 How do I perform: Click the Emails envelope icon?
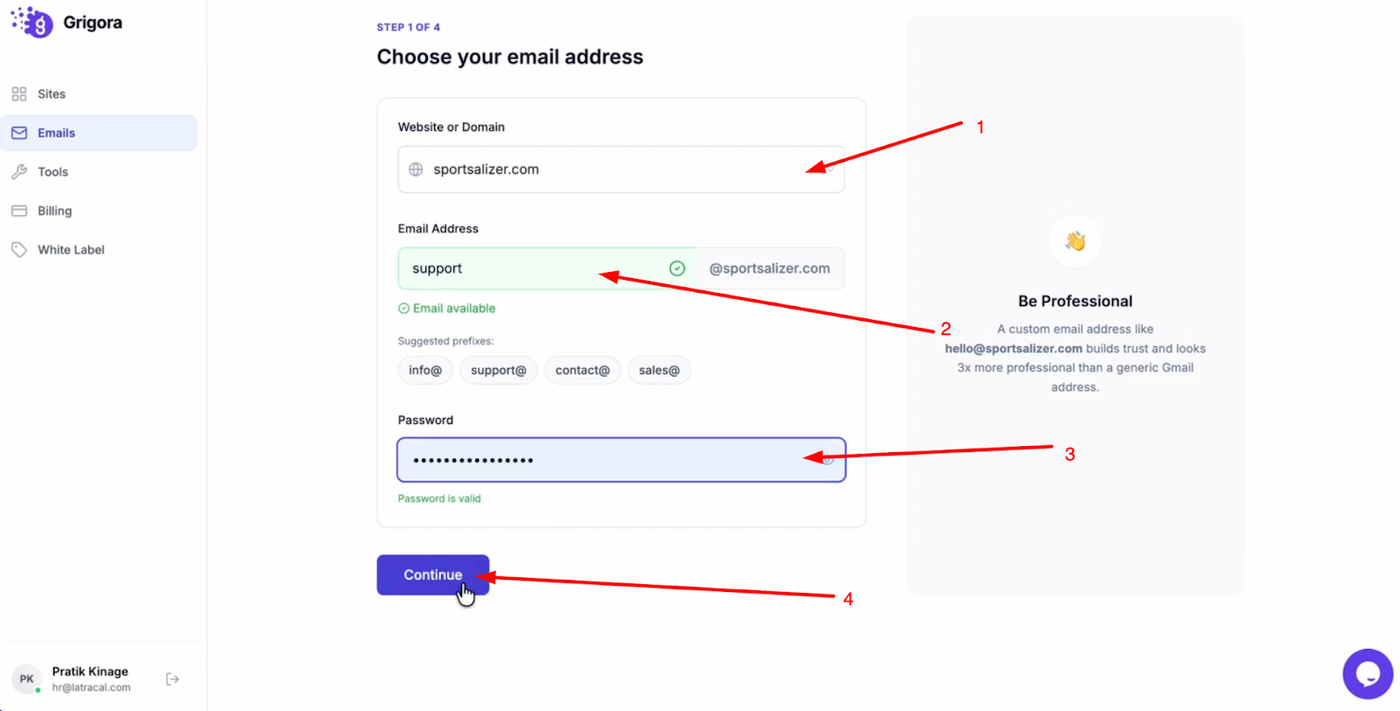[19, 133]
